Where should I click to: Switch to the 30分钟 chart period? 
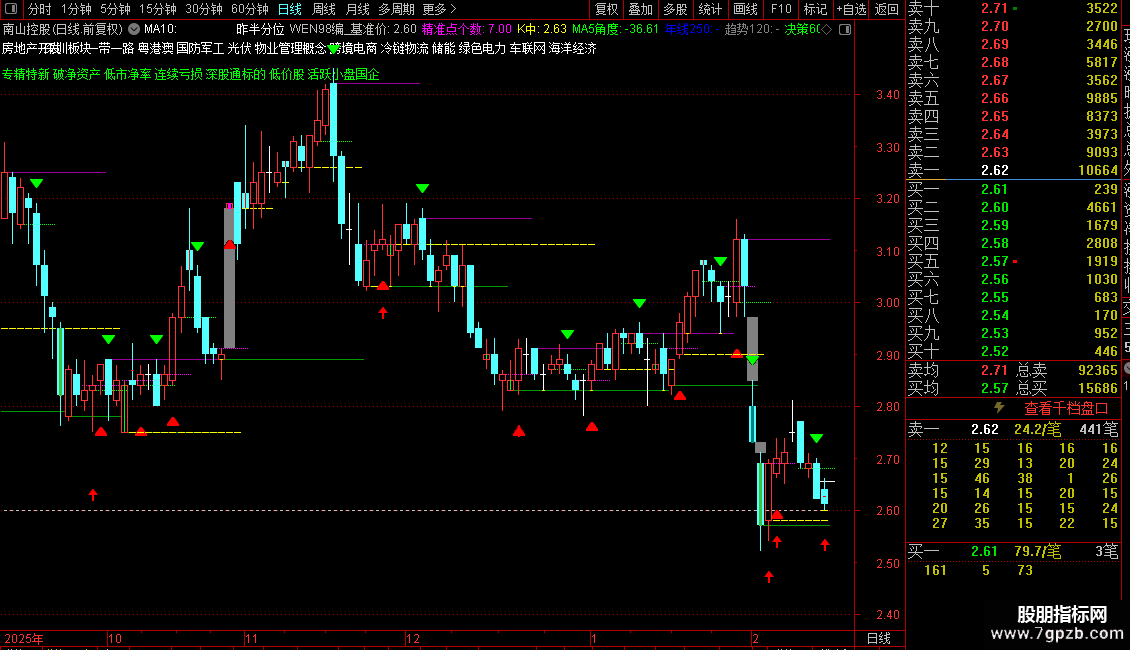[x=203, y=9]
